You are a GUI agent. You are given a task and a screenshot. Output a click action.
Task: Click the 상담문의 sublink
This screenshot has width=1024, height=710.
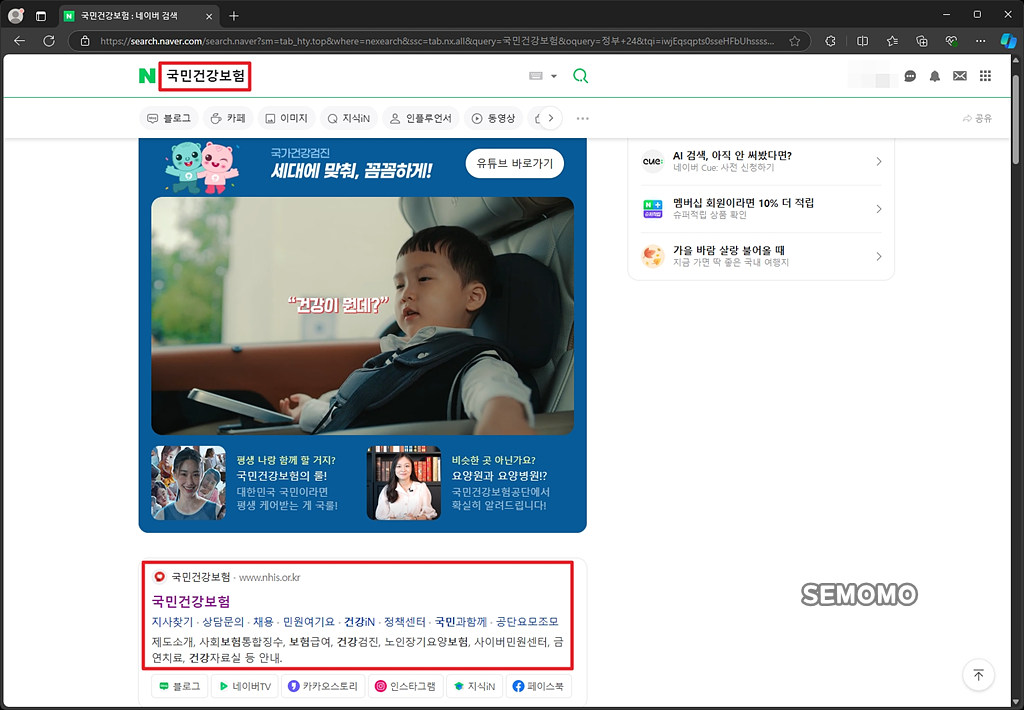click(223, 622)
